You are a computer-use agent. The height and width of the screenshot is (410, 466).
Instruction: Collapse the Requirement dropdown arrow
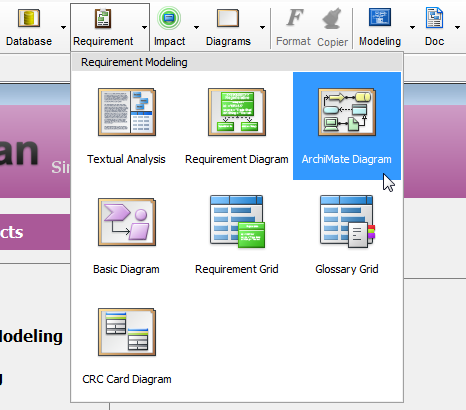click(x=144, y=27)
